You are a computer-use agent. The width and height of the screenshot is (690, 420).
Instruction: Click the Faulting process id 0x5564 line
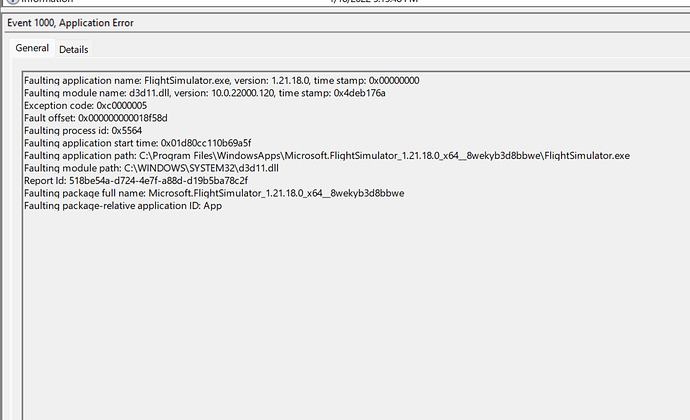click(x=83, y=130)
